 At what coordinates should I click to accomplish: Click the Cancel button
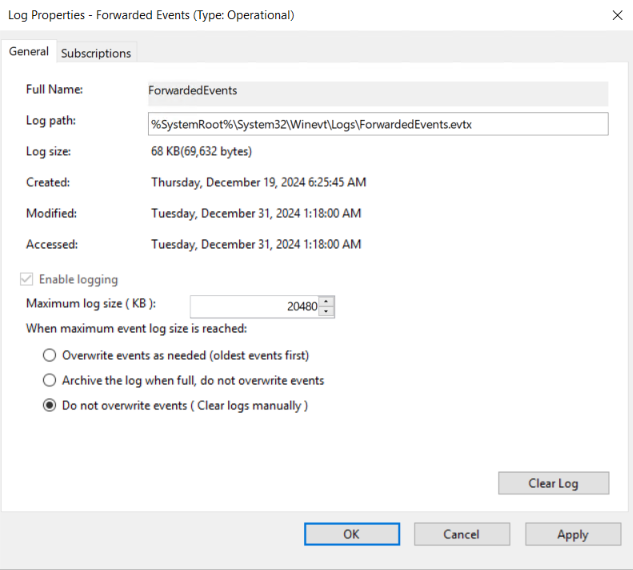coord(461,534)
